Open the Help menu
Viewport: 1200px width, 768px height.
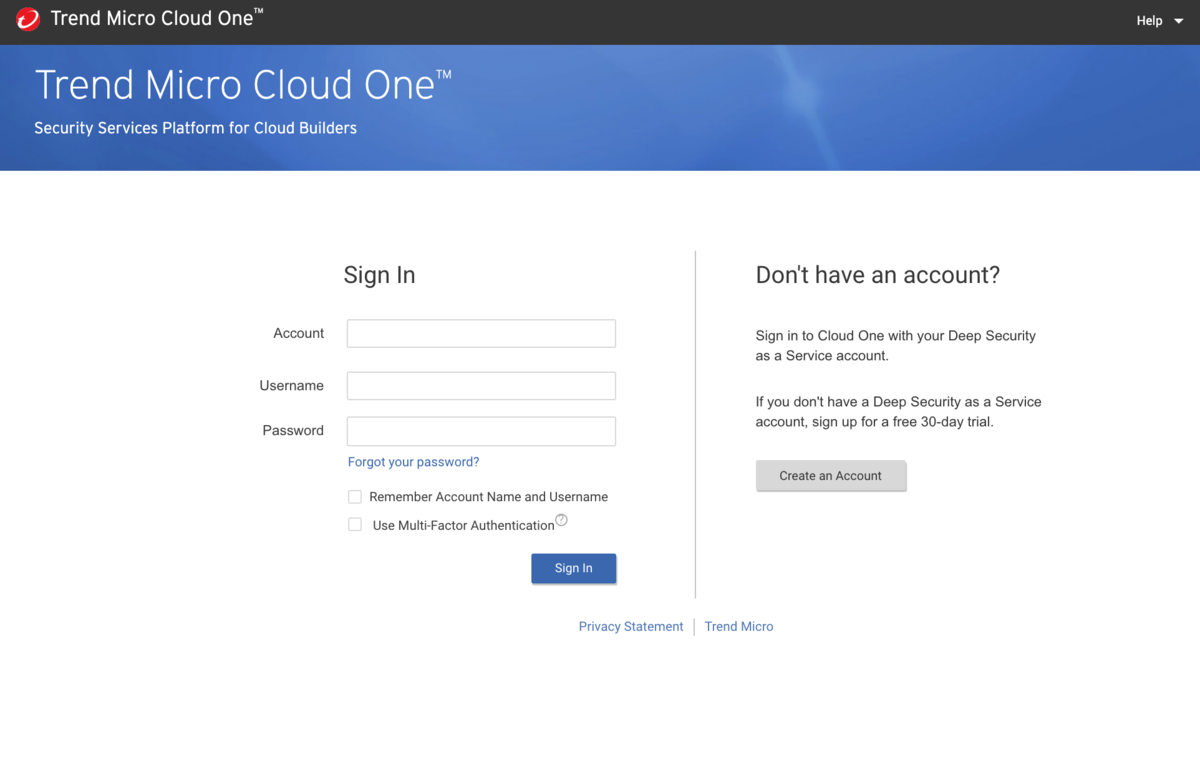point(1159,20)
